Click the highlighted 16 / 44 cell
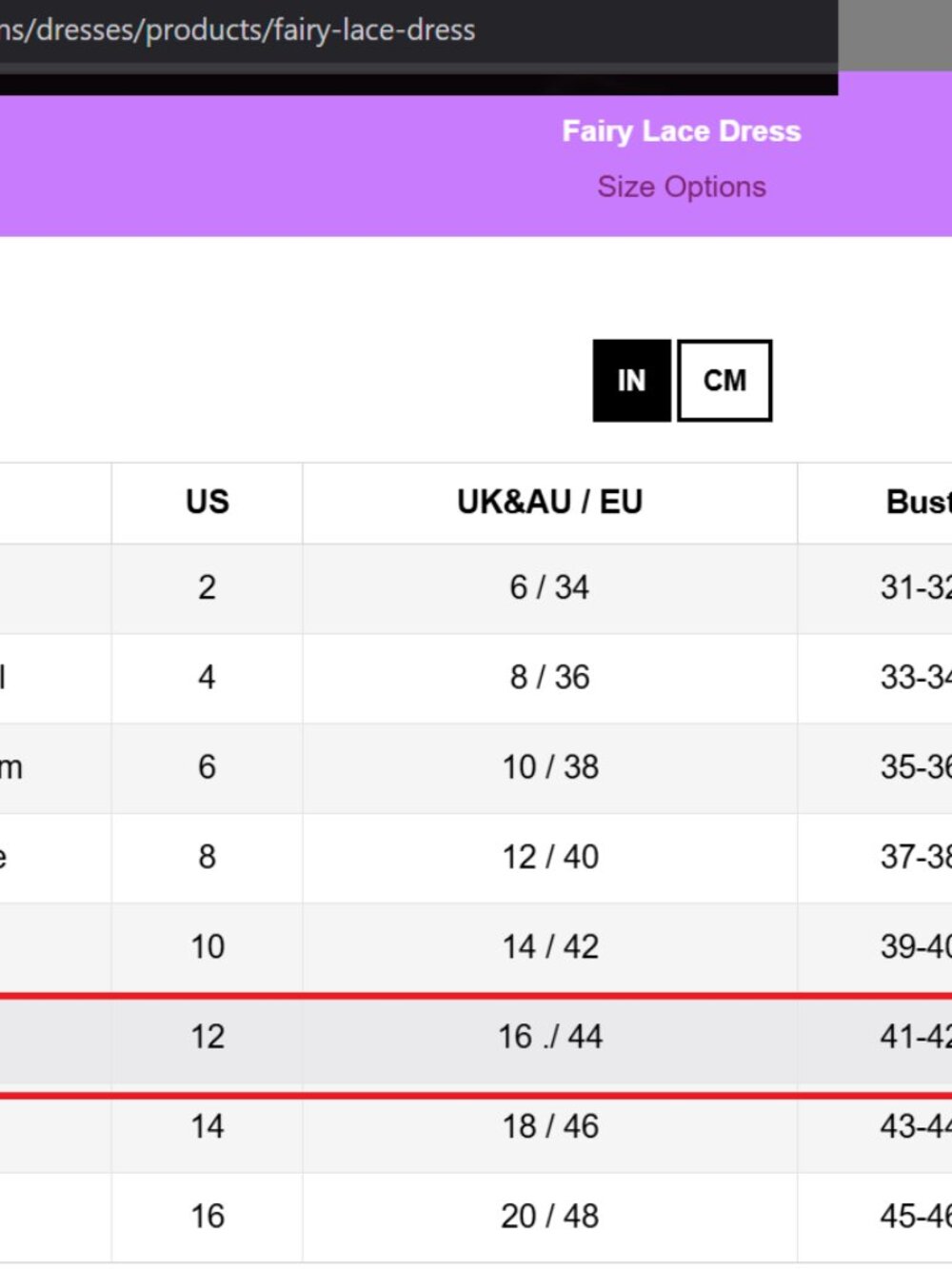This screenshot has width=952, height=1269. tap(550, 1037)
